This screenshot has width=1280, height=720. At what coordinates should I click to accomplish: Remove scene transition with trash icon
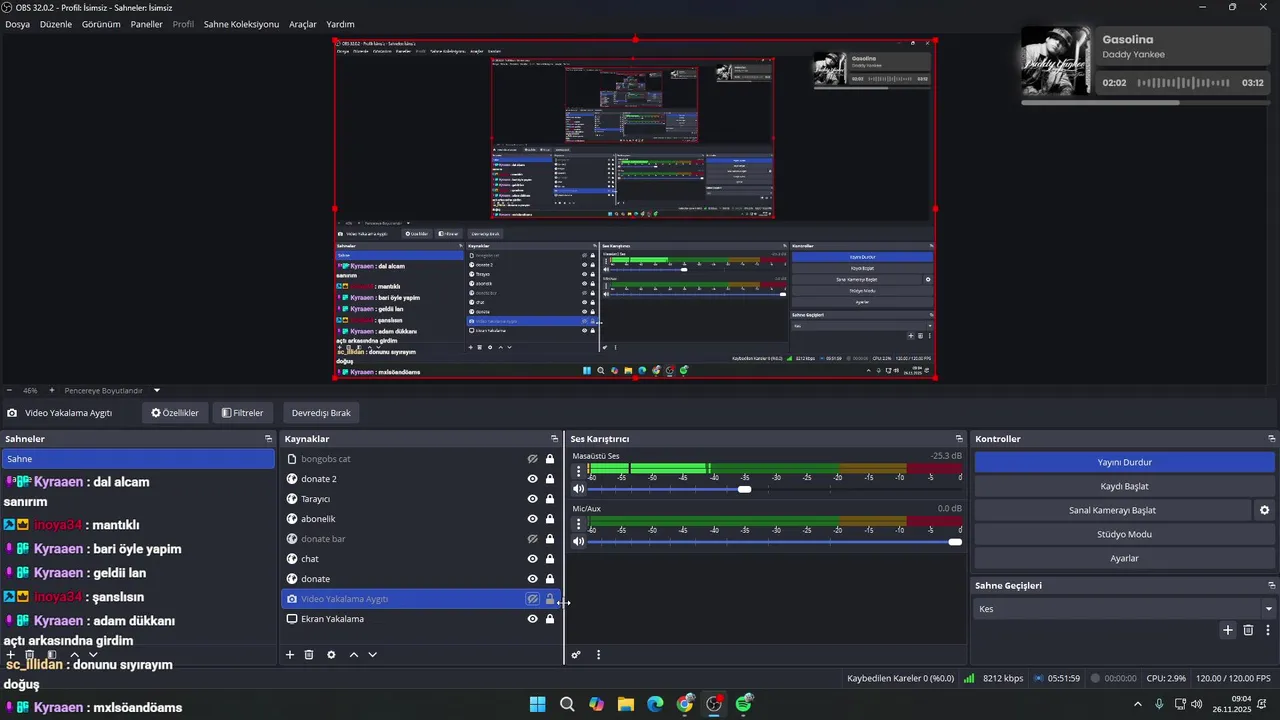pyautogui.click(x=1248, y=630)
